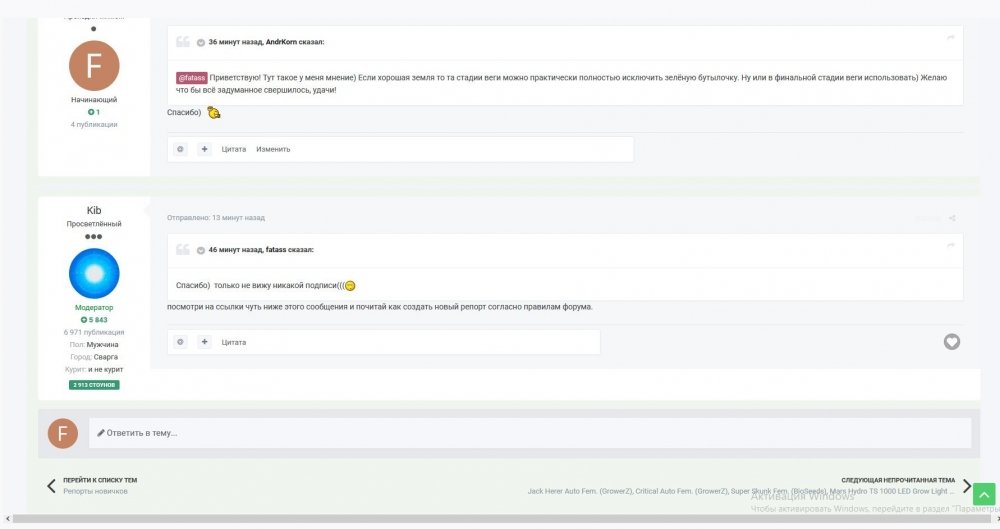
Task: Click the heart reaction icon on Kib's post
Action: 952,342
